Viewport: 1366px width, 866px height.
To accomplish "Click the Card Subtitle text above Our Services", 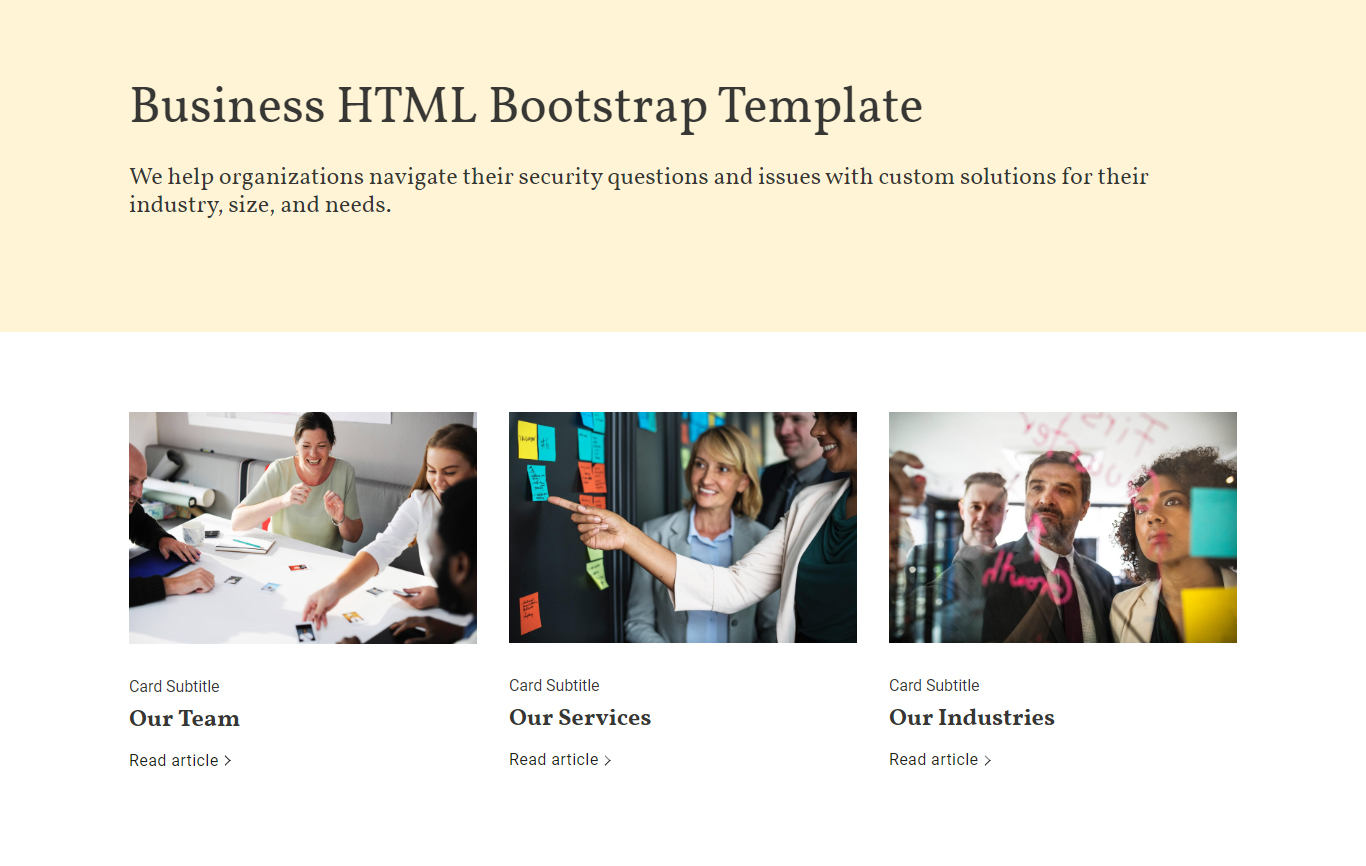I will tap(554, 685).
